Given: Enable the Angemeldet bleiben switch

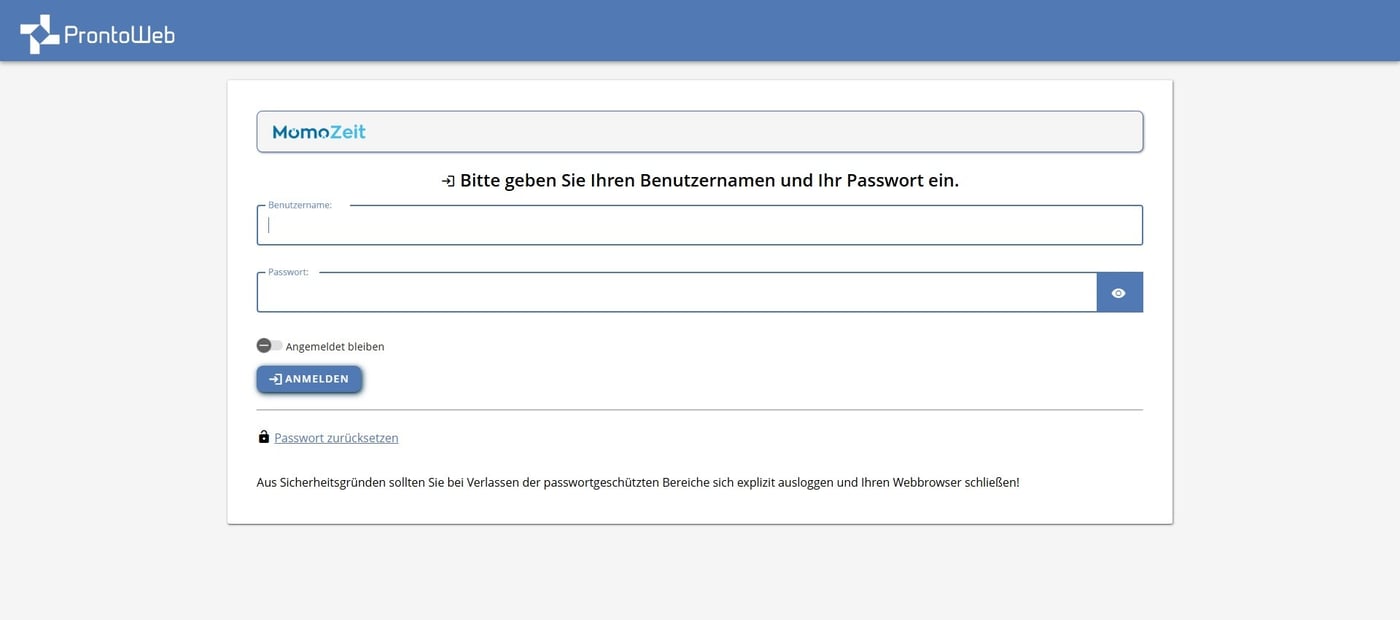Looking at the screenshot, I should 269,346.
